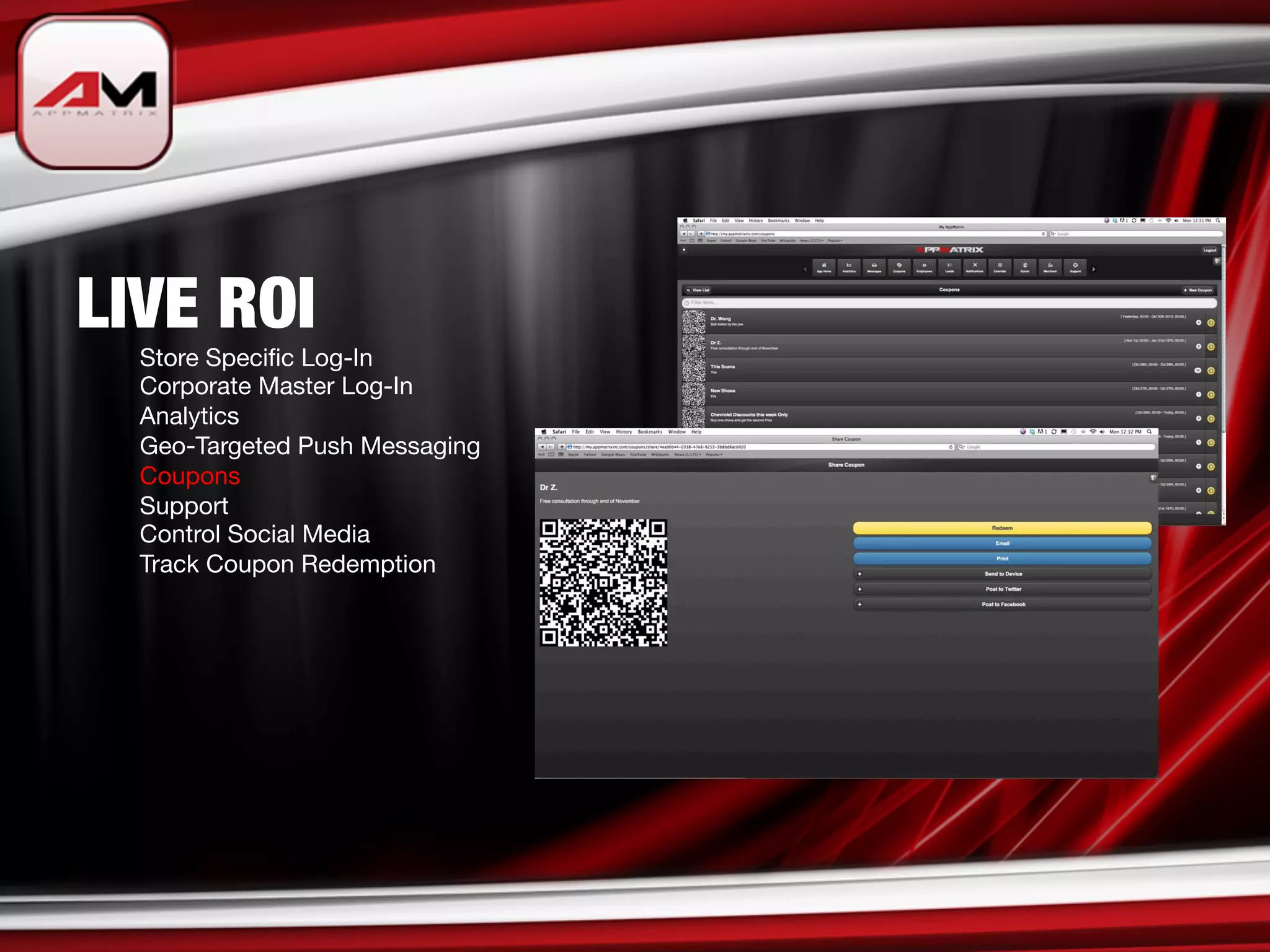
Task: Open Support lifebuoy icon in AppMatrix toolbar
Action: [x=1075, y=267]
